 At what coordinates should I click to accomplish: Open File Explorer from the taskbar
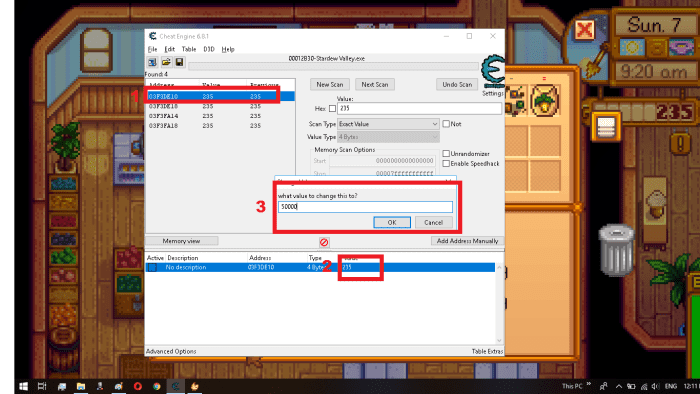pyautogui.click(x=81, y=386)
